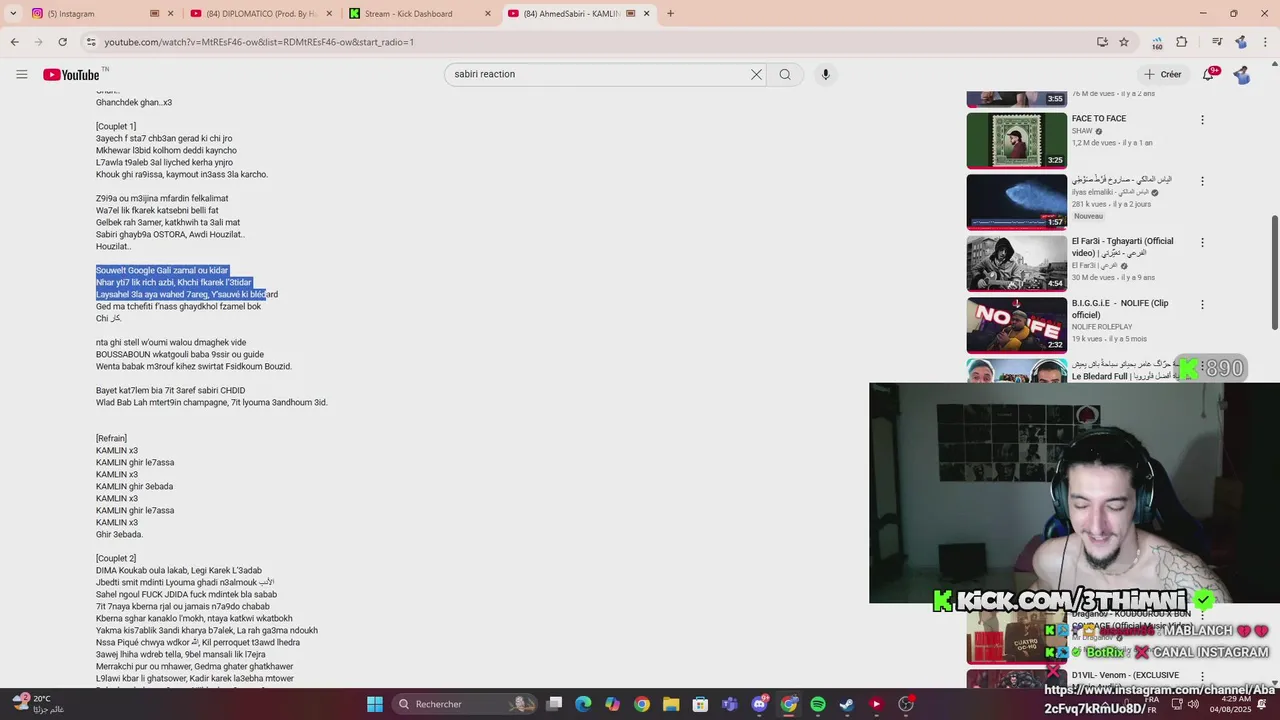Open Discord from taskbar
This screenshot has height=720, width=1280.
pos(759,704)
